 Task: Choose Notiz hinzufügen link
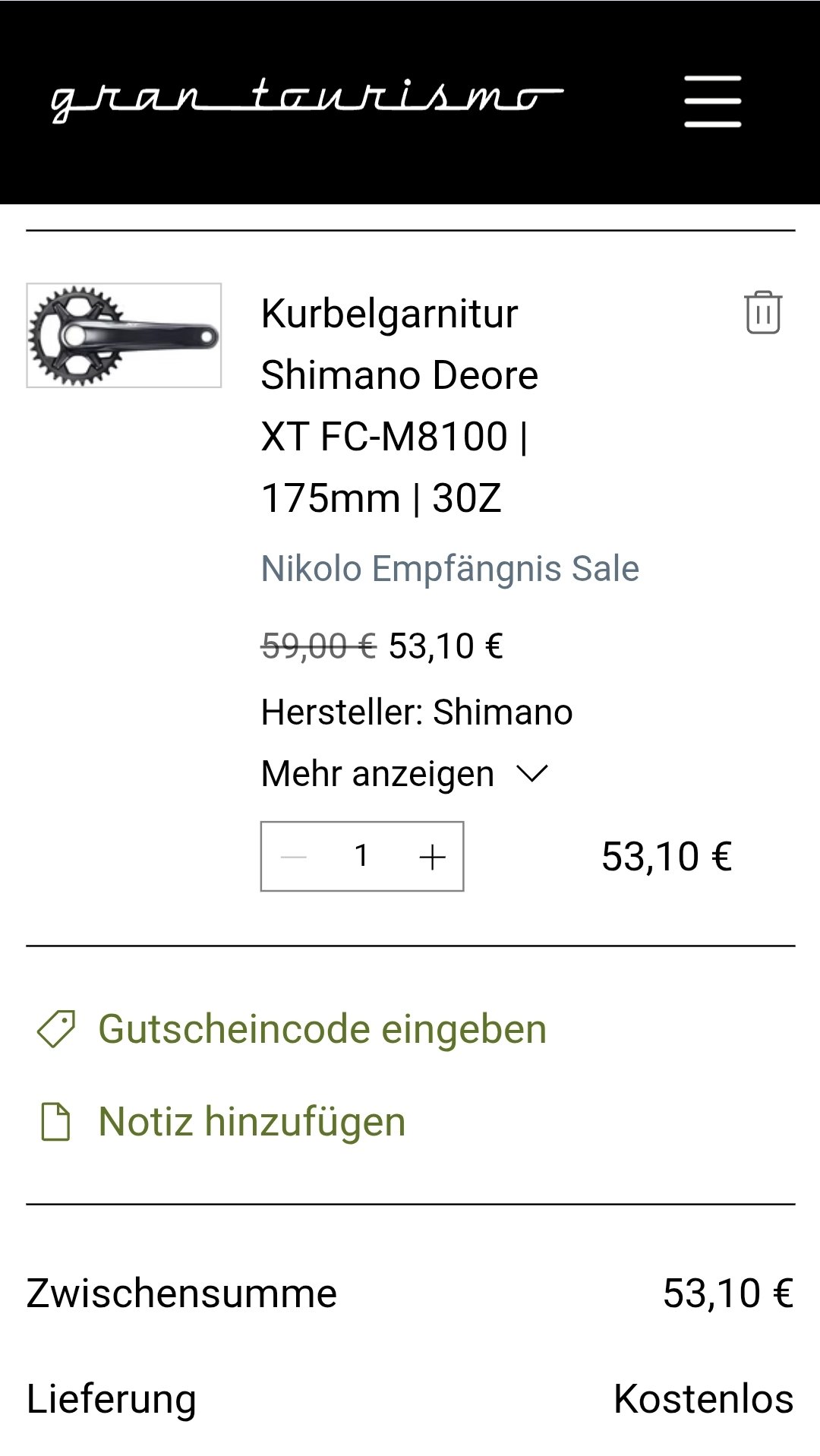(252, 1122)
